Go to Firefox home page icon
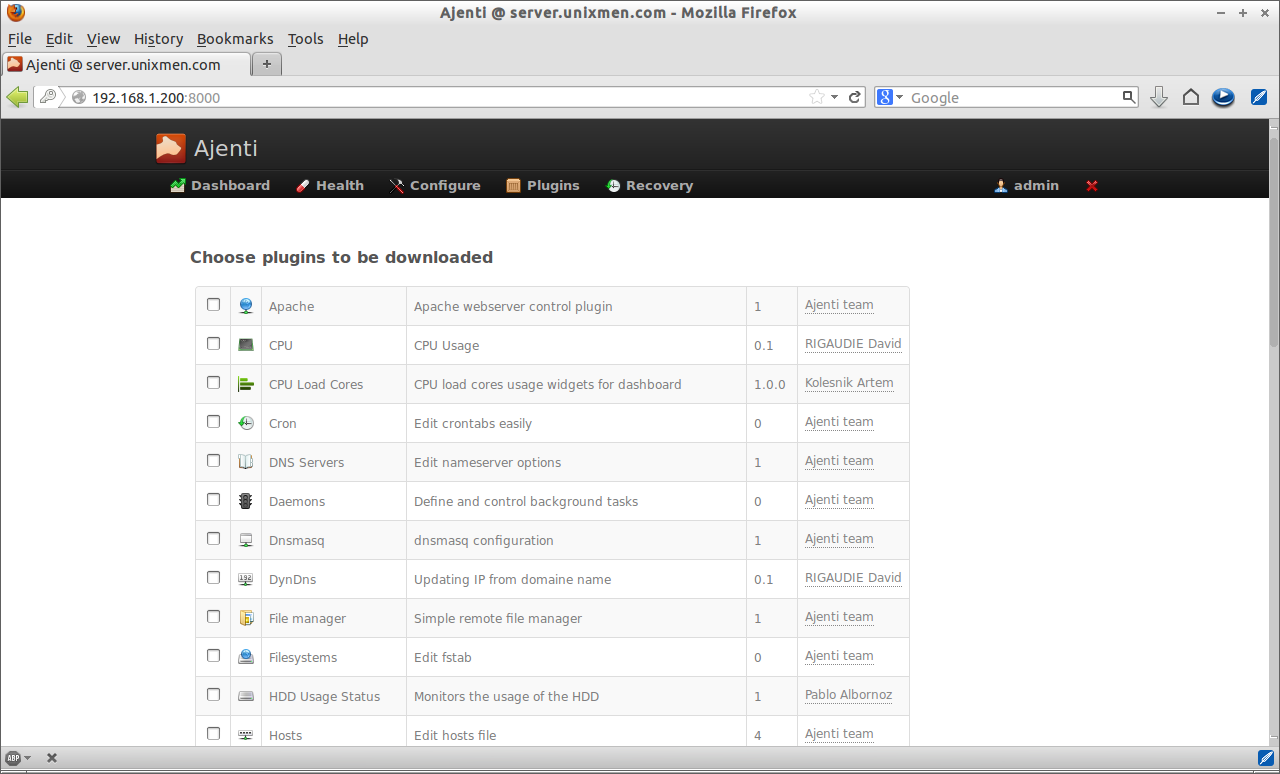This screenshot has height=774, width=1280. point(1191,97)
